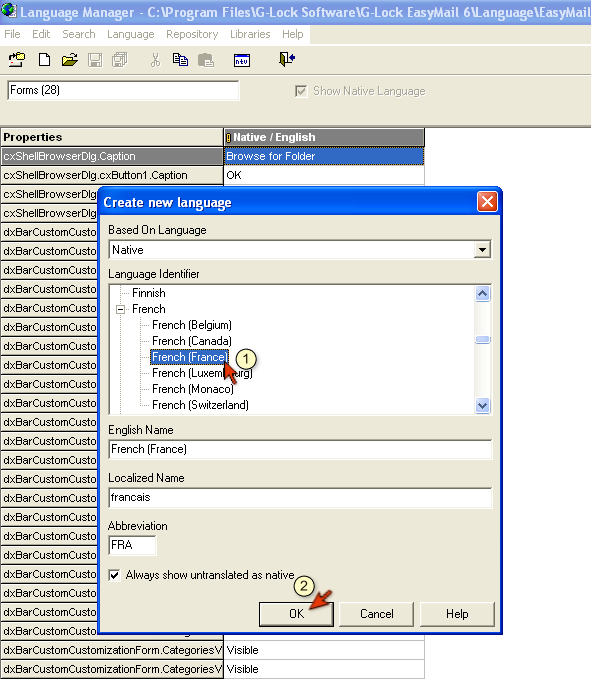
Task: Close the Create new language dialog
Action: click(x=487, y=202)
